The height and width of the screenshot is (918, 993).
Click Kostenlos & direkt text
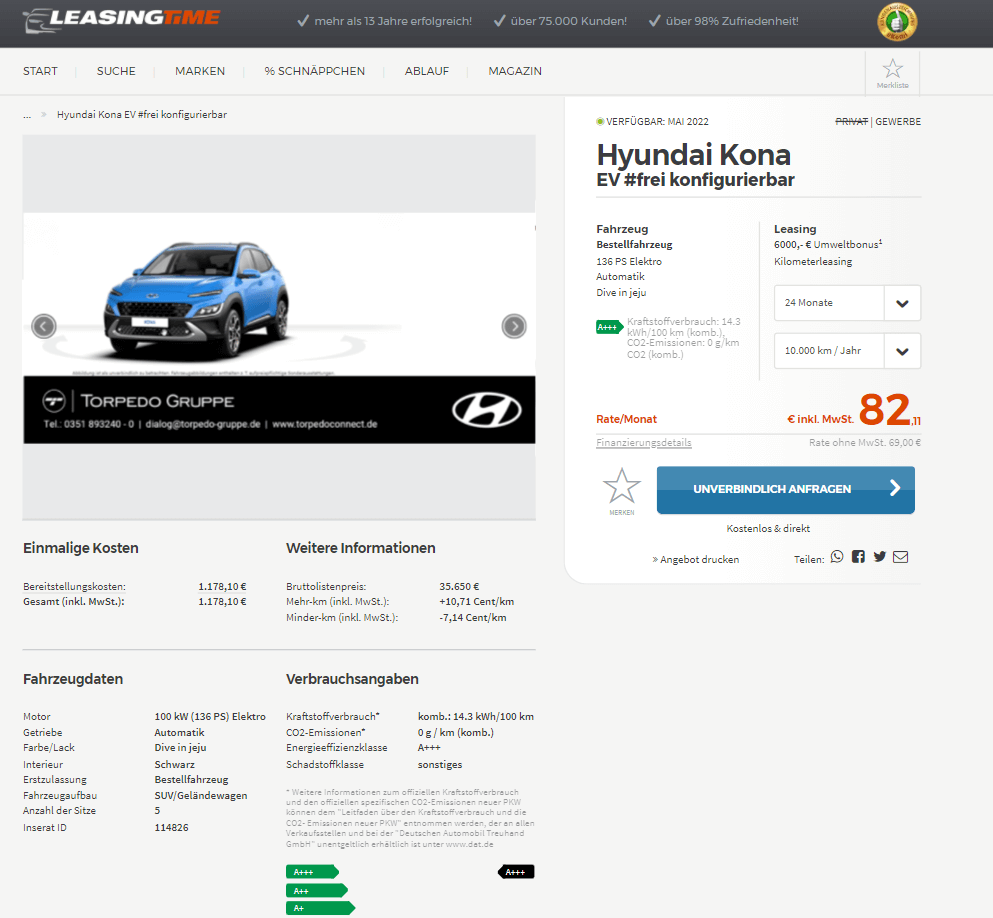(x=768, y=529)
